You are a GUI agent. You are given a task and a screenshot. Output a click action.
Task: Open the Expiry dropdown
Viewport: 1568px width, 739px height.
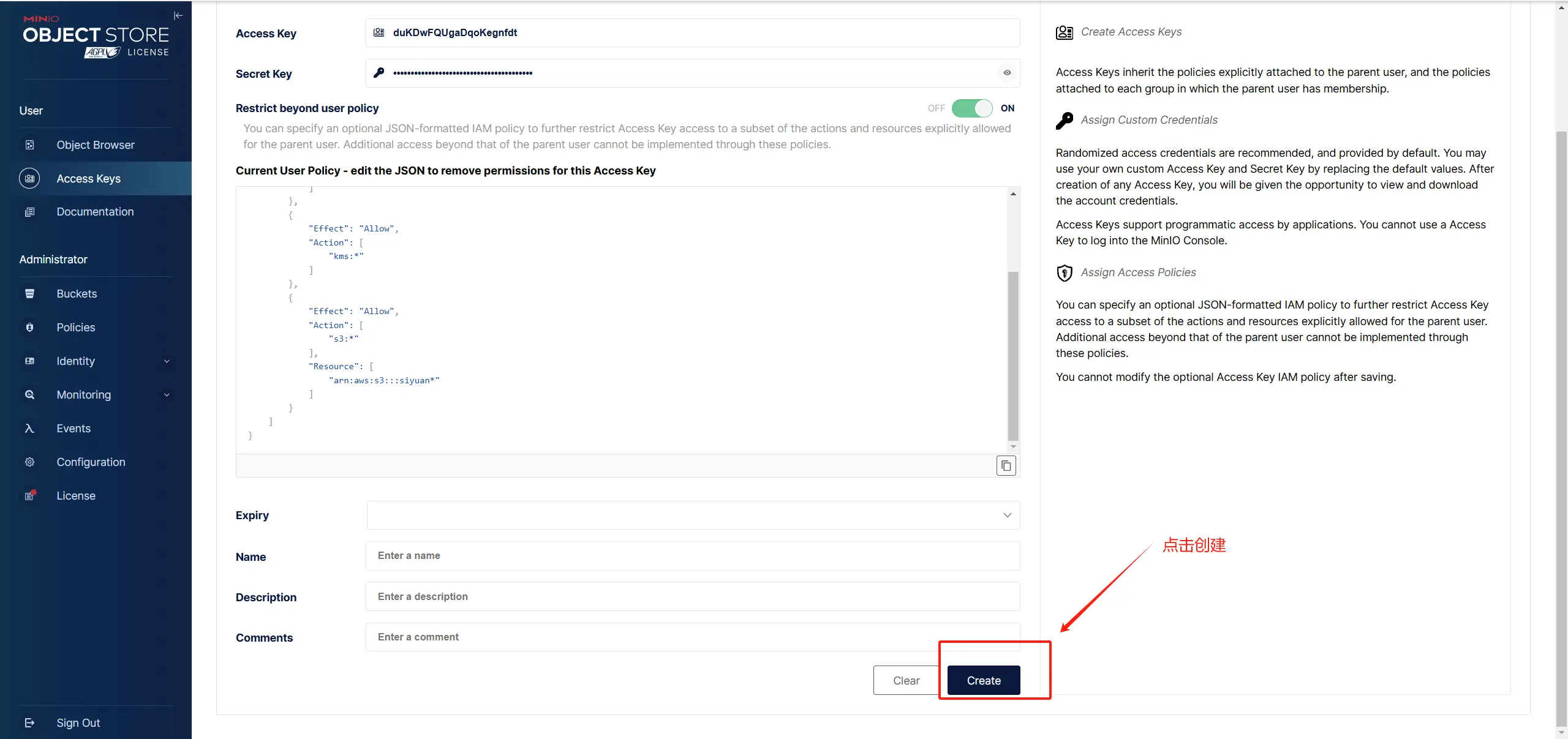(x=693, y=516)
